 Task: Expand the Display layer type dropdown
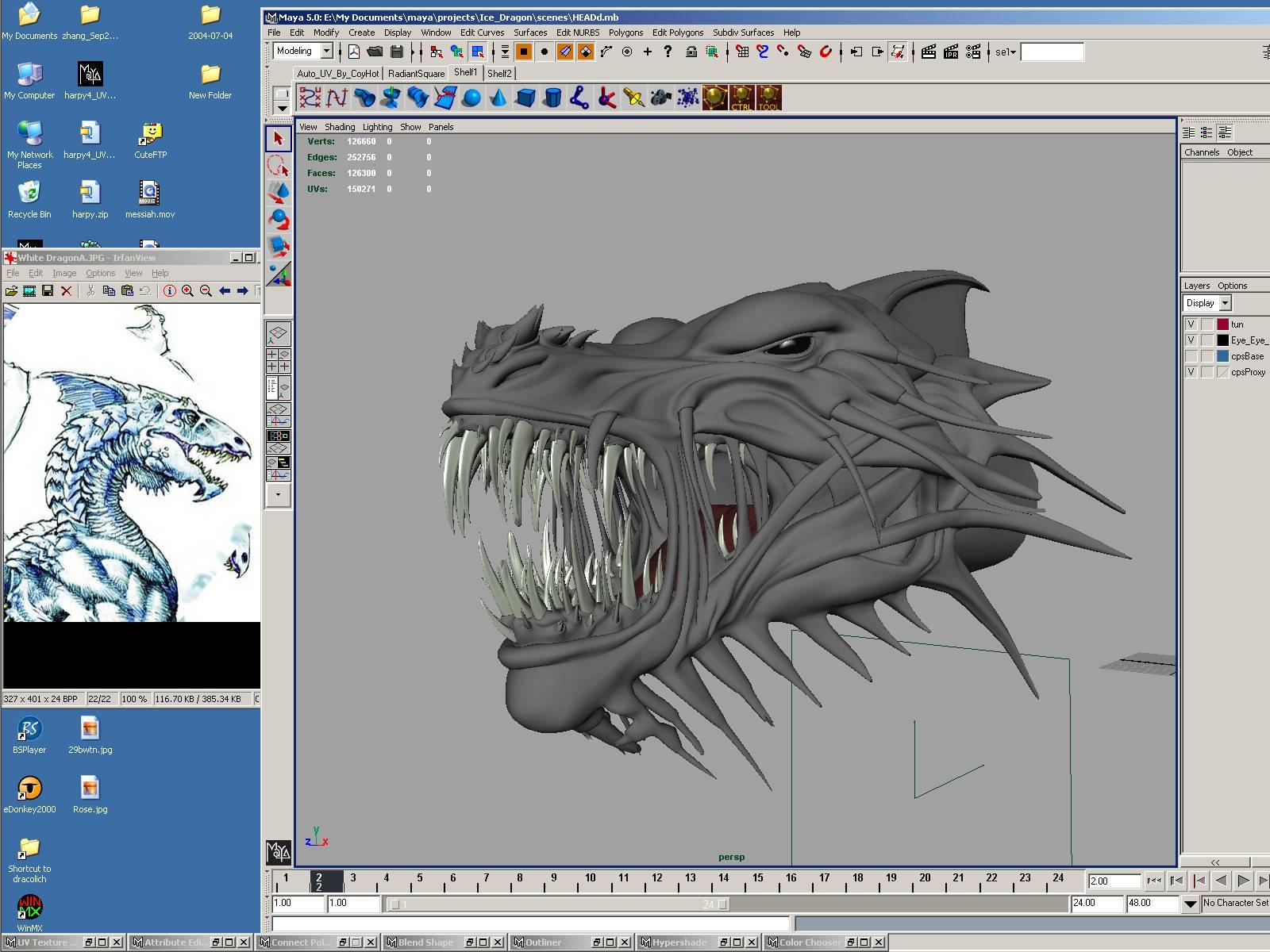click(x=1225, y=303)
